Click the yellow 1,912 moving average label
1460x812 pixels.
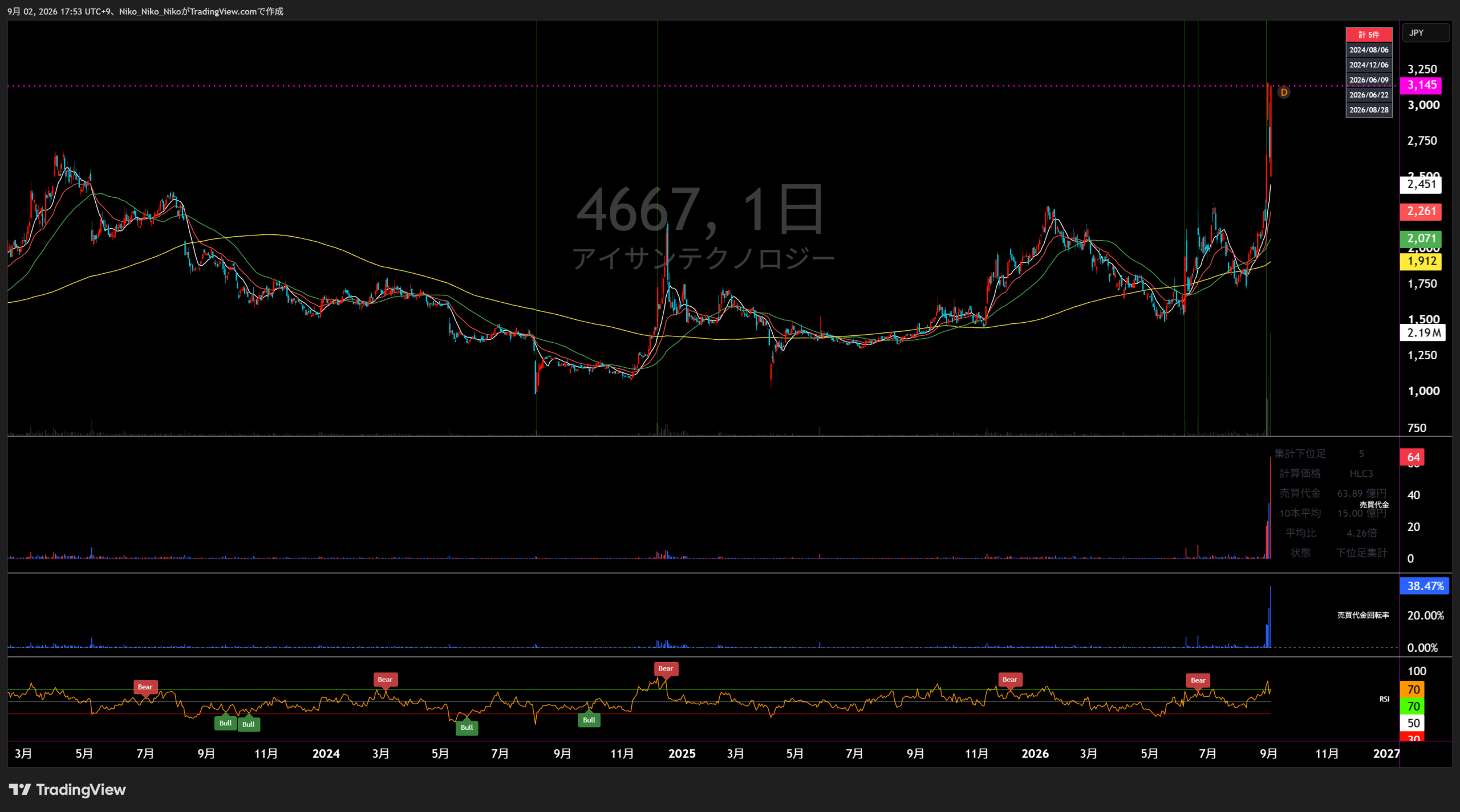tap(1421, 261)
